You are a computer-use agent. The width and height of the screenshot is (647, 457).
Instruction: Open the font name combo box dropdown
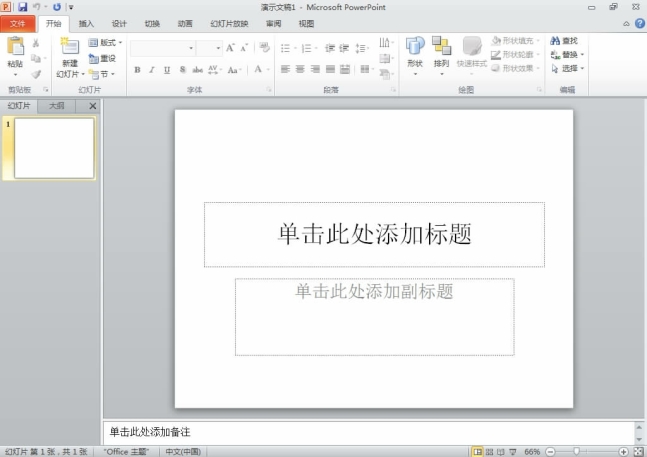[191, 48]
